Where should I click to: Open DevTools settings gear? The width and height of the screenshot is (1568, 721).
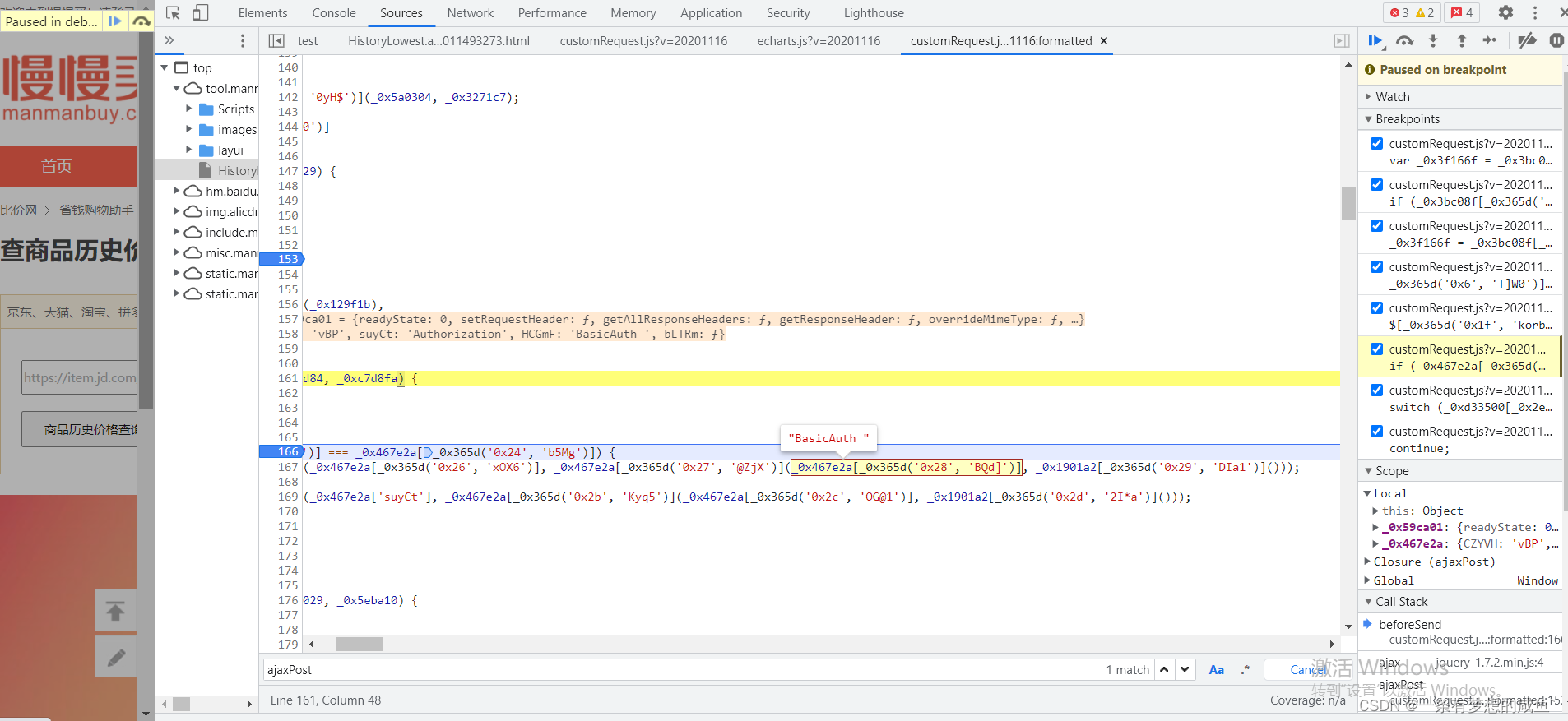tap(1505, 13)
